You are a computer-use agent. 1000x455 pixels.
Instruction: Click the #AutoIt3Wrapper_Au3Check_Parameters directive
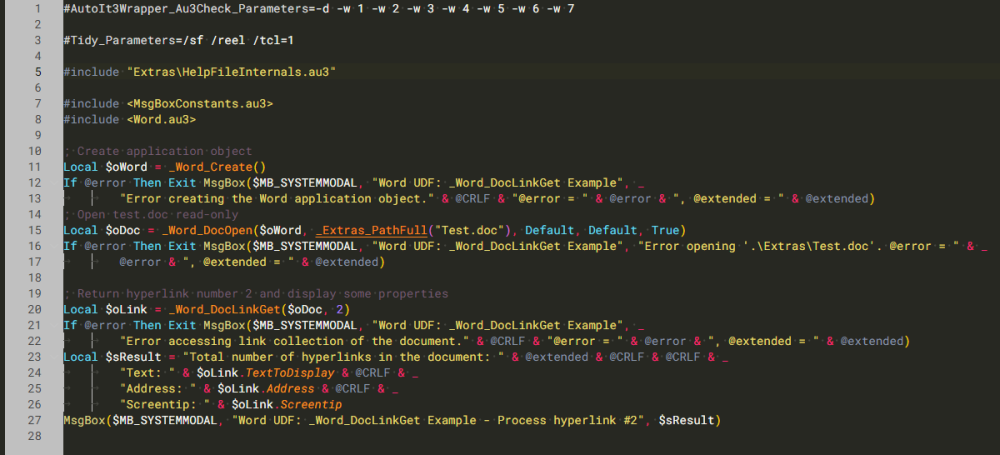[x=319, y=9]
